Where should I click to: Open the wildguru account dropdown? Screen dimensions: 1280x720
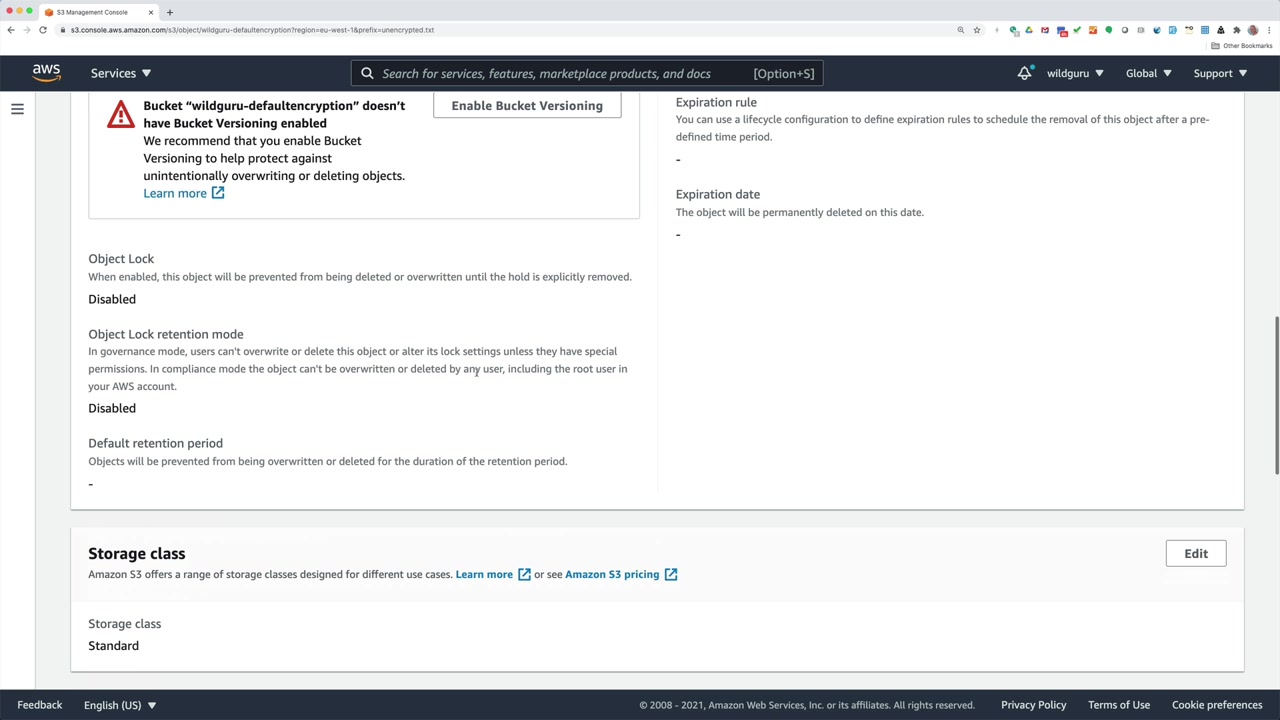click(1075, 73)
